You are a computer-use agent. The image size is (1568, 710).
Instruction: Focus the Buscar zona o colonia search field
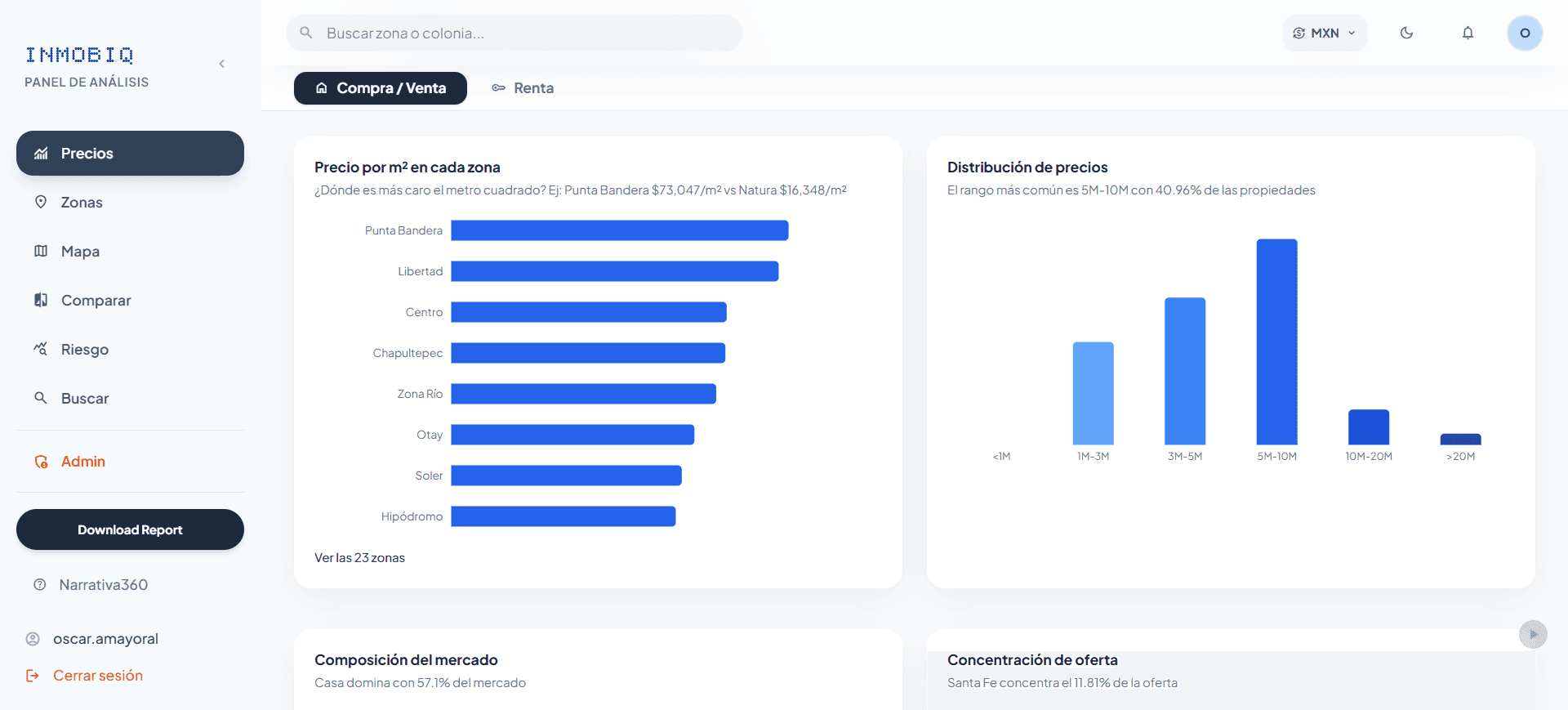point(523,33)
